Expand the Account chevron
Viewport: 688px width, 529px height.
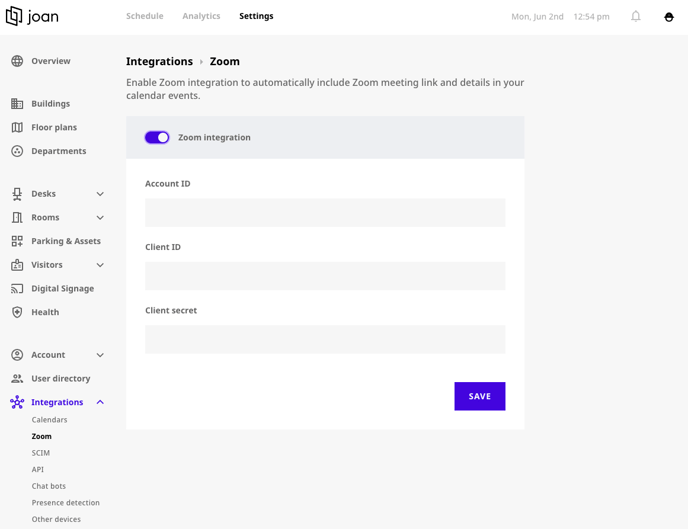click(100, 355)
